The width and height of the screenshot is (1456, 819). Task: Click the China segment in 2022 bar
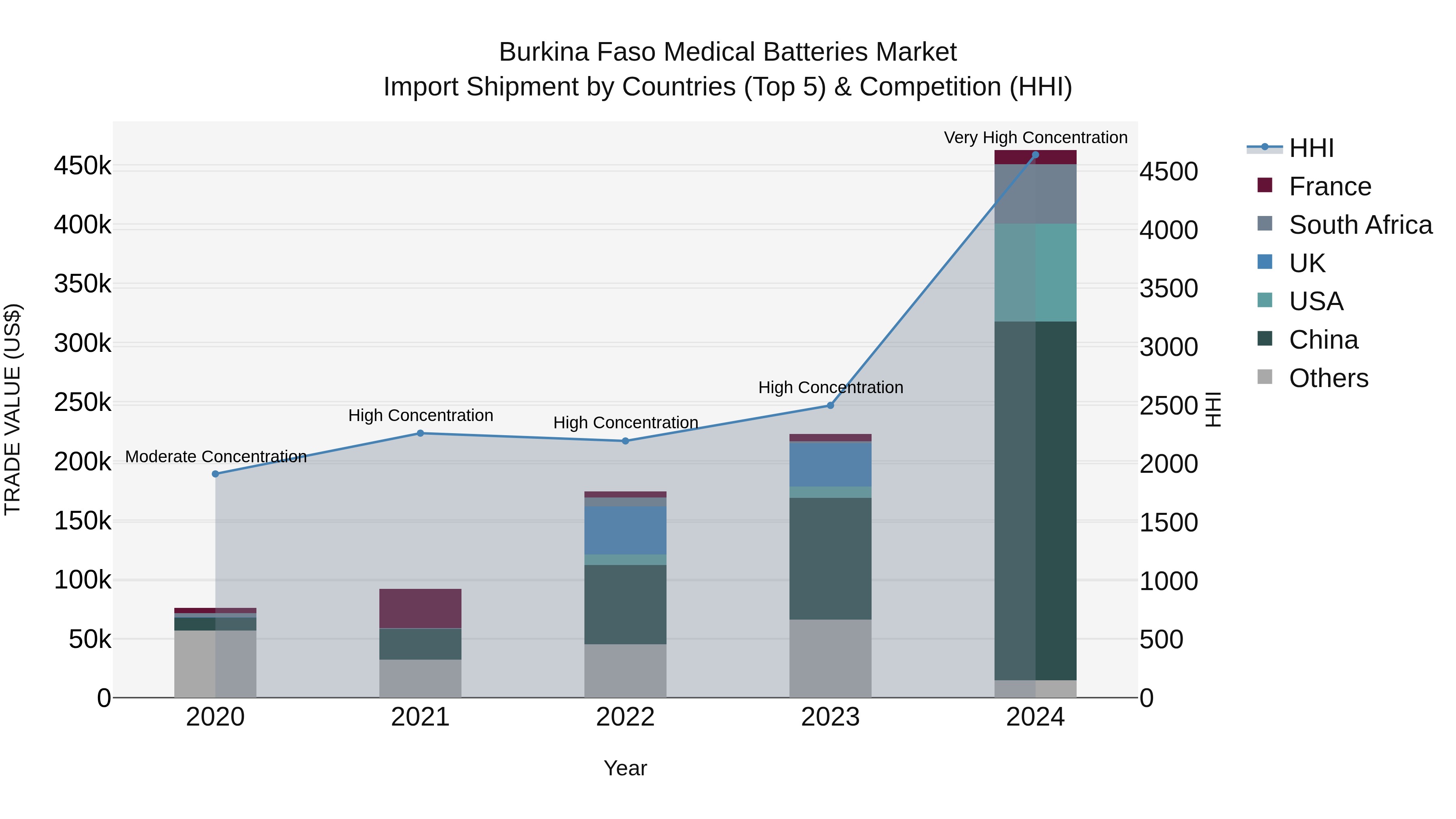pyautogui.click(x=625, y=605)
